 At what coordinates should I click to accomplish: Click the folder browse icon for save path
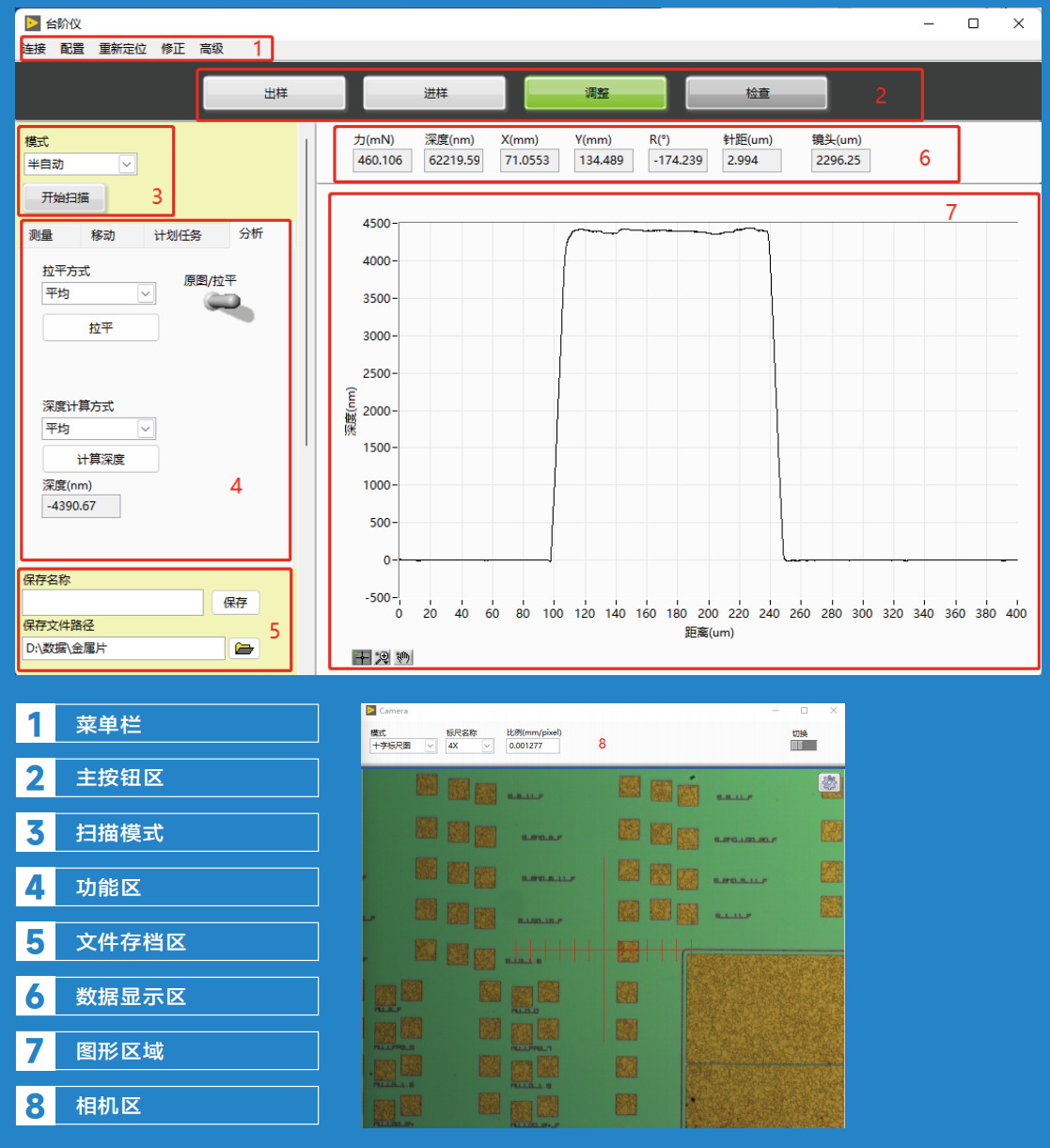pyautogui.click(x=244, y=648)
